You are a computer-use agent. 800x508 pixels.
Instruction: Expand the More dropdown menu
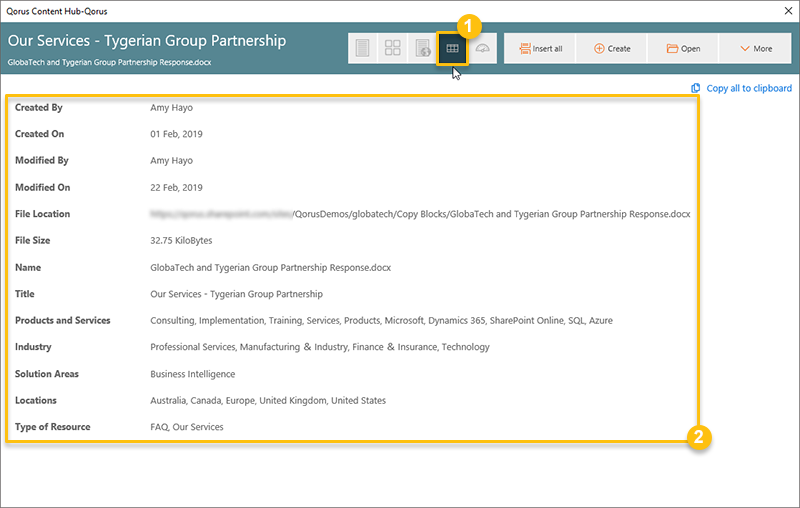point(755,48)
